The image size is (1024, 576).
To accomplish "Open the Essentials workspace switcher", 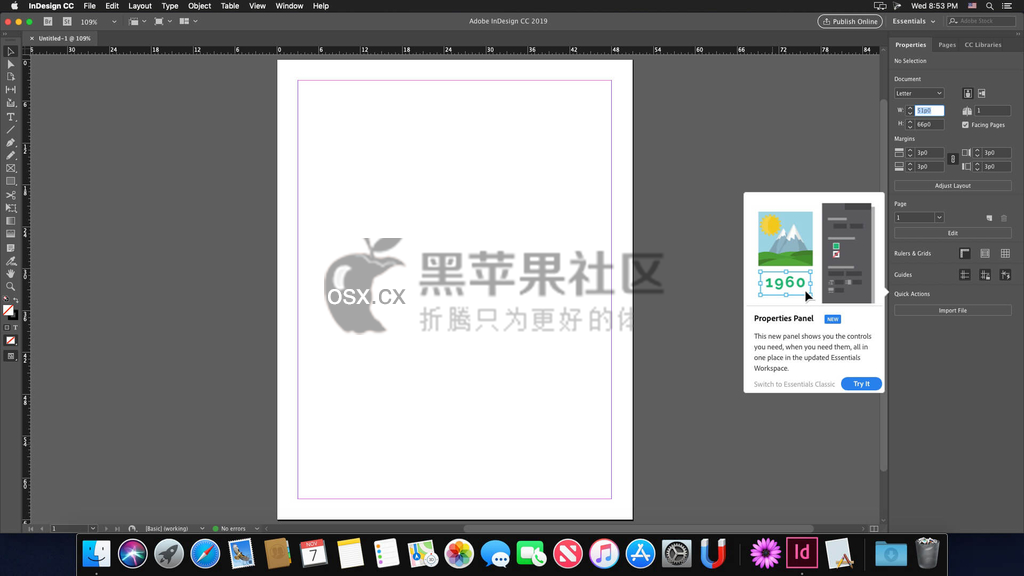I will 914,22.
